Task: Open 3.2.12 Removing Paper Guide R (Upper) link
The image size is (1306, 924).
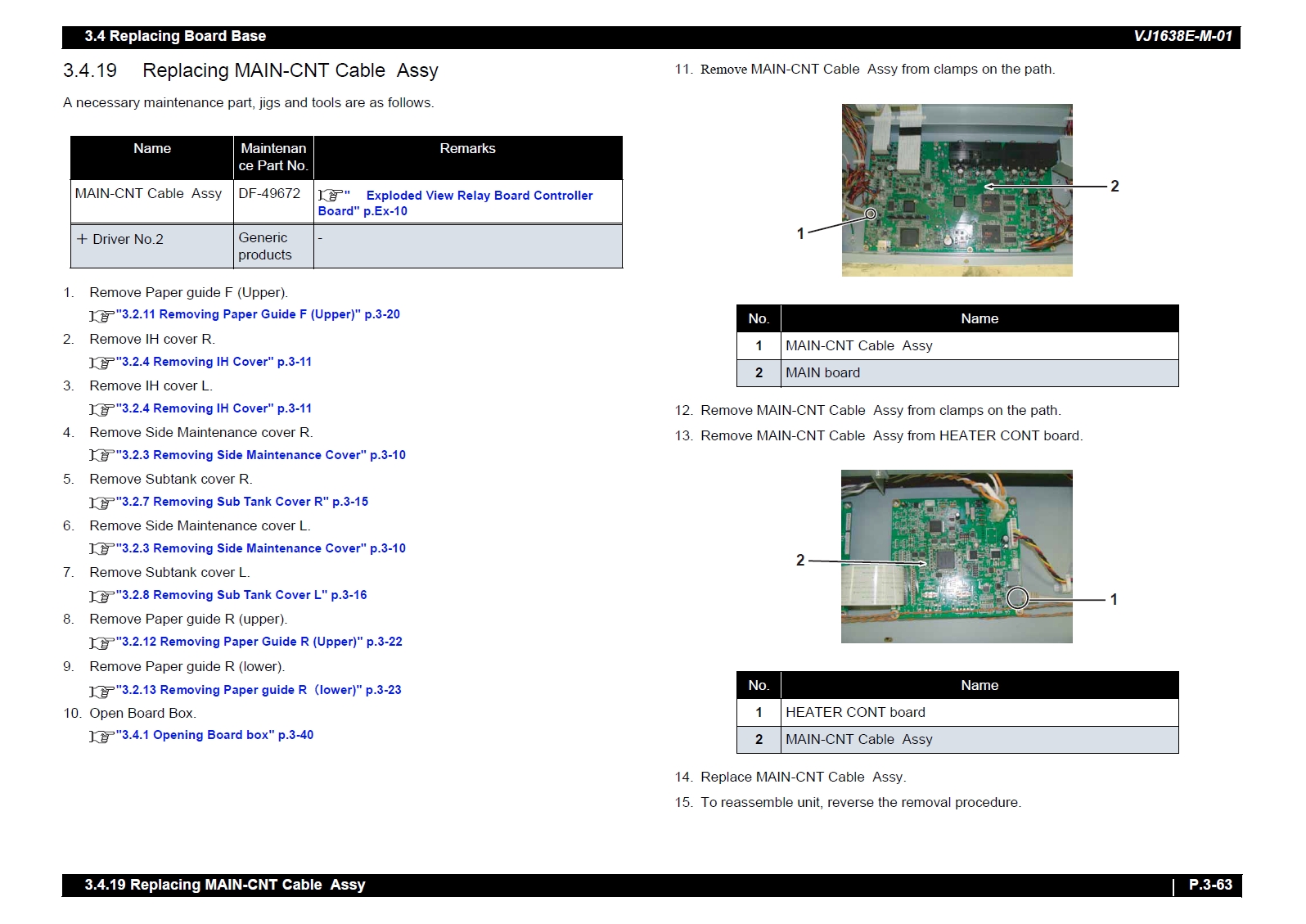Action: [x=259, y=642]
